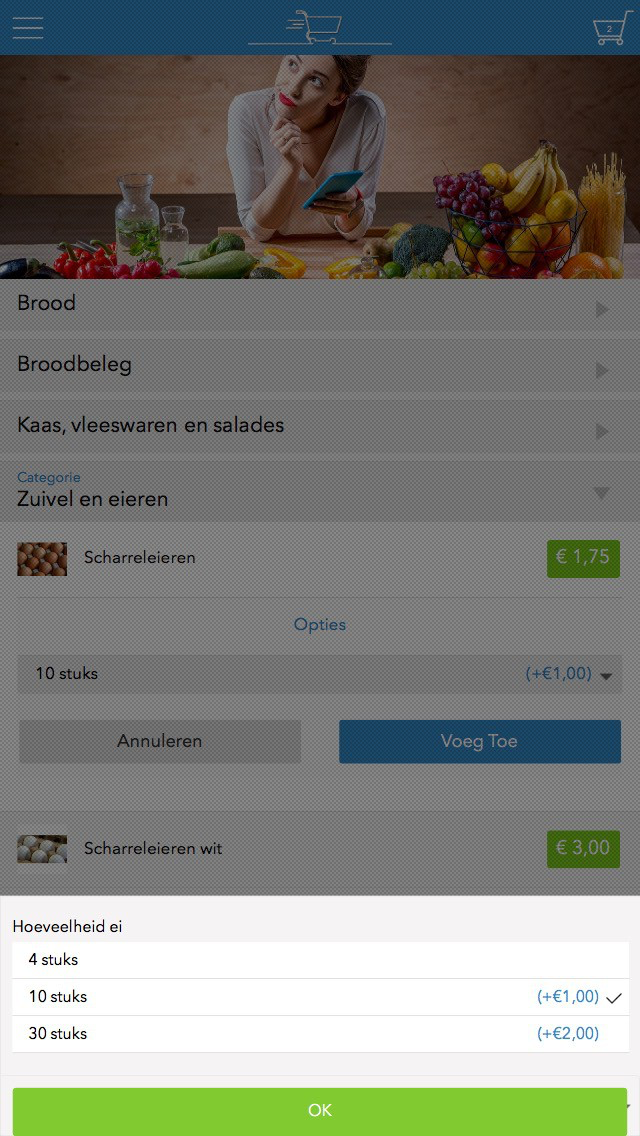Expand the Broodbeleg category arrow

(x=602, y=370)
